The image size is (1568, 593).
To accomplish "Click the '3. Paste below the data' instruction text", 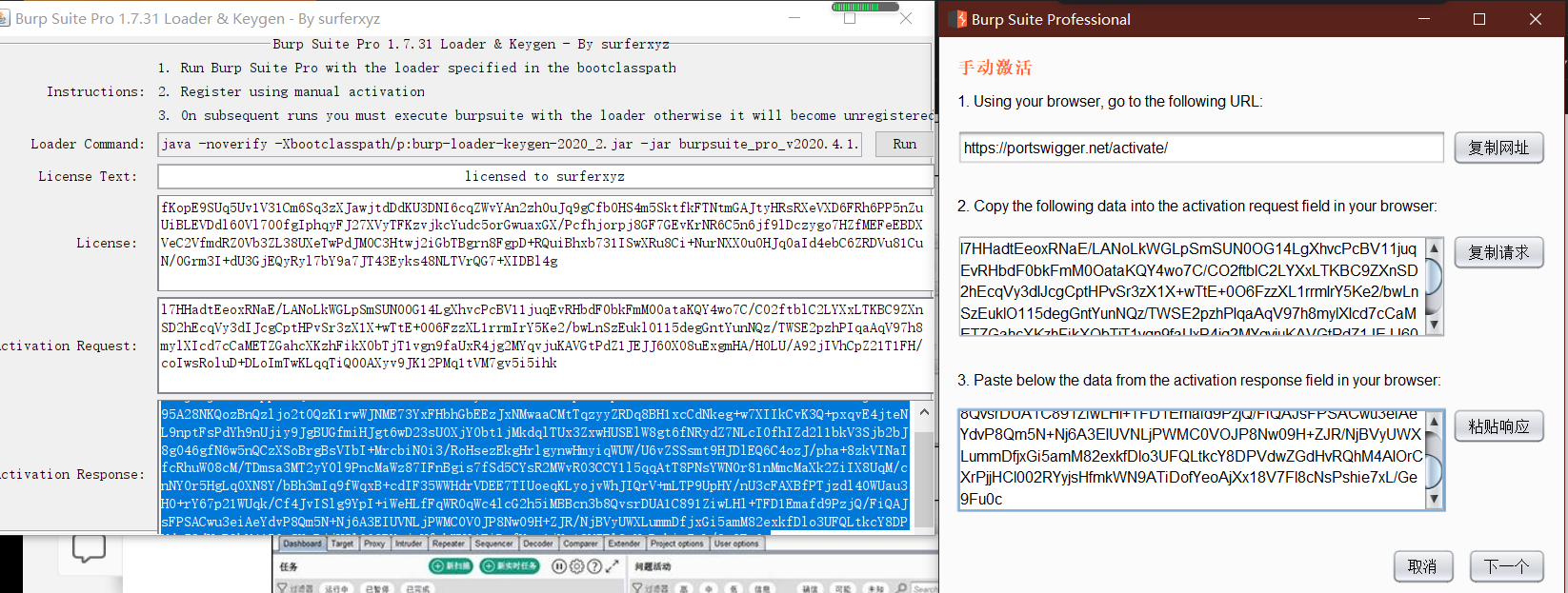I will coord(1198,381).
